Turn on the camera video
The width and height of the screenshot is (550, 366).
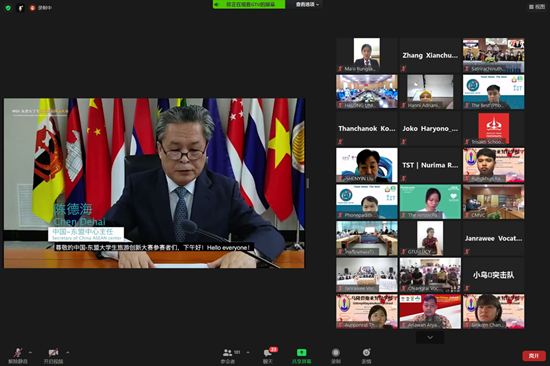[x=53, y=355]
